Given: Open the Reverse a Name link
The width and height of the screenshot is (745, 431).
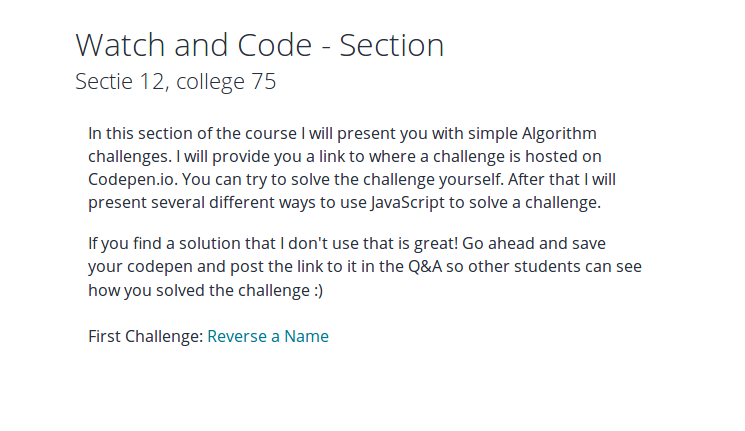Looking at the screenshot, I should [x=268, y=336].
